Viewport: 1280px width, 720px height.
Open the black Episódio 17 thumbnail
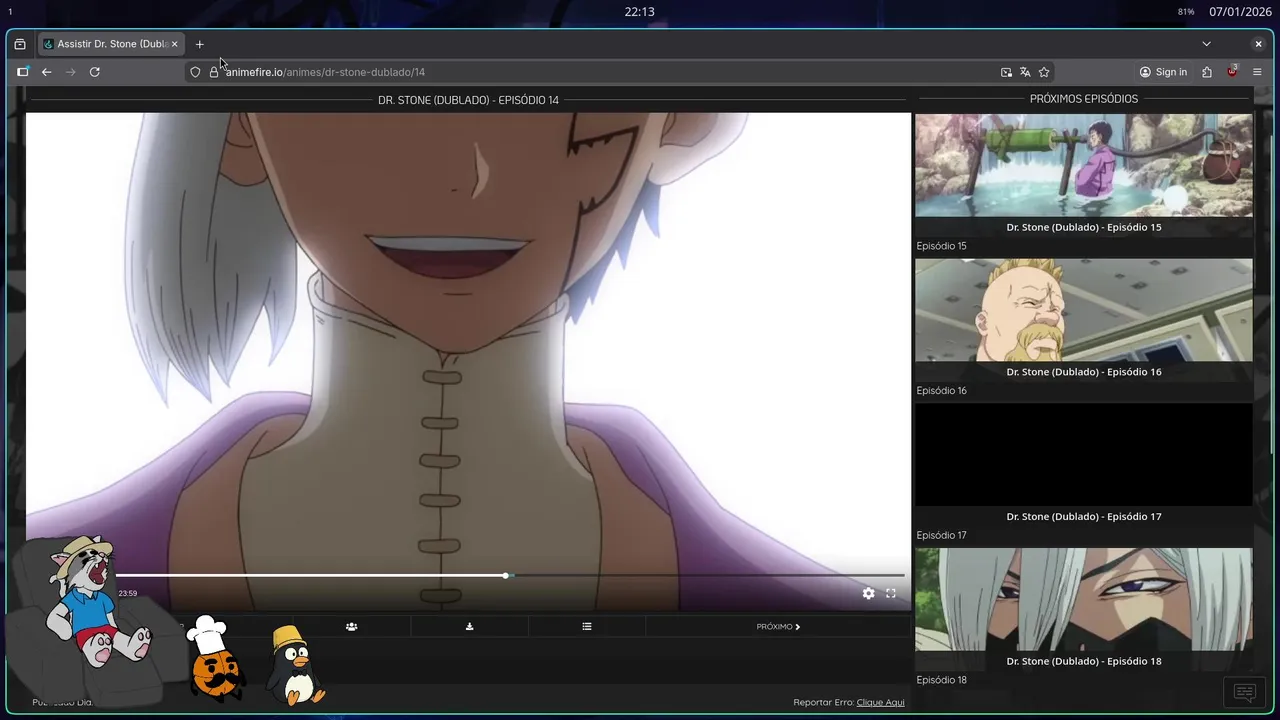pos(1083,455)
